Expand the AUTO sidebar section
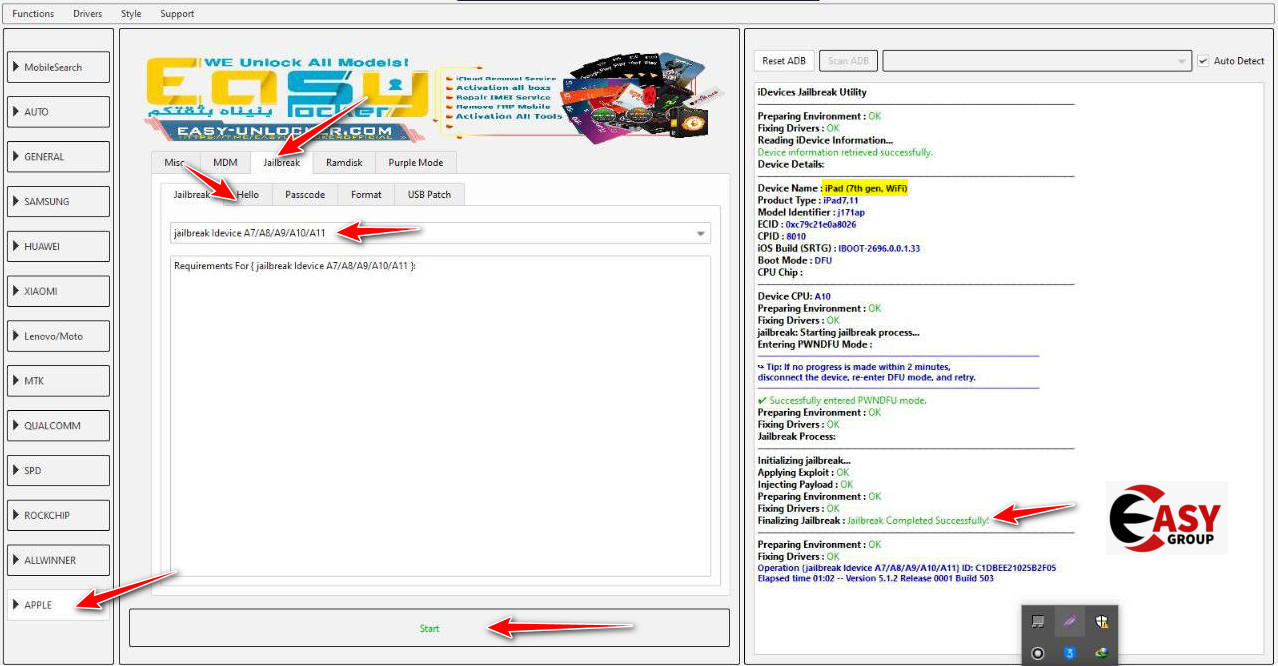 [58, 112]
